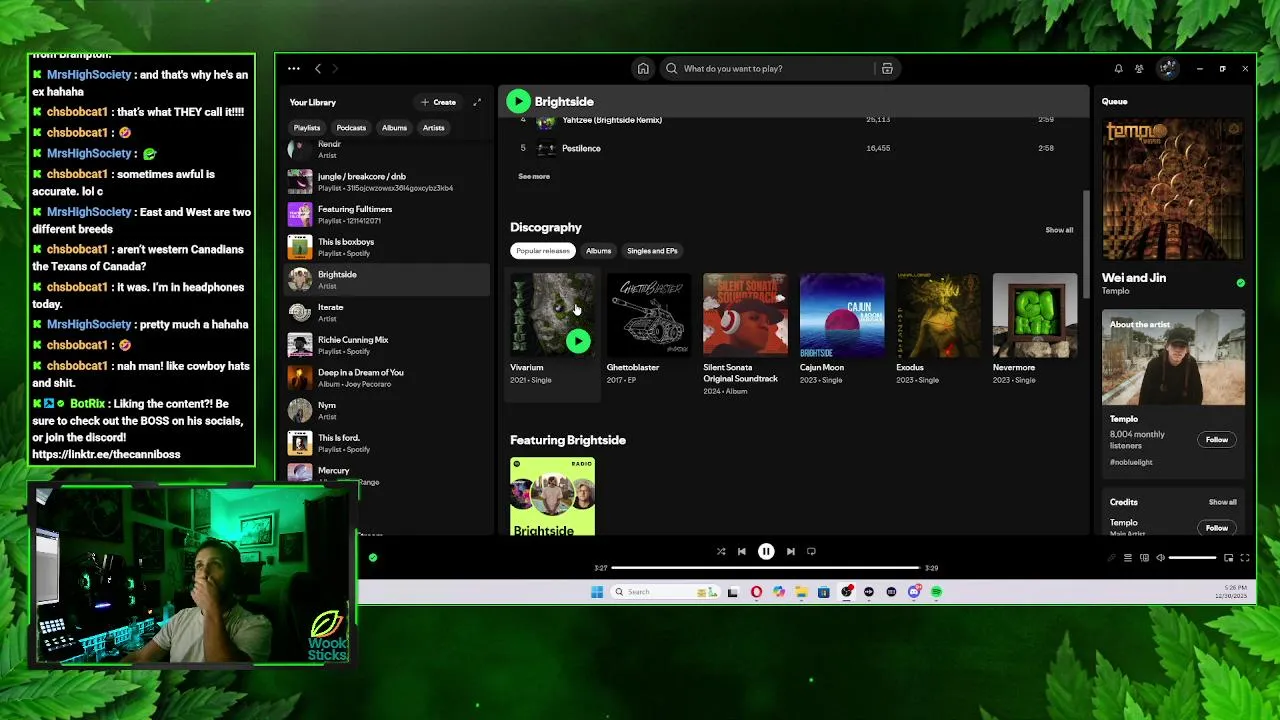This screenshot has width=1280, height=720.
Task: Open the Ghettoblaster EP cover
Action: 649,315
